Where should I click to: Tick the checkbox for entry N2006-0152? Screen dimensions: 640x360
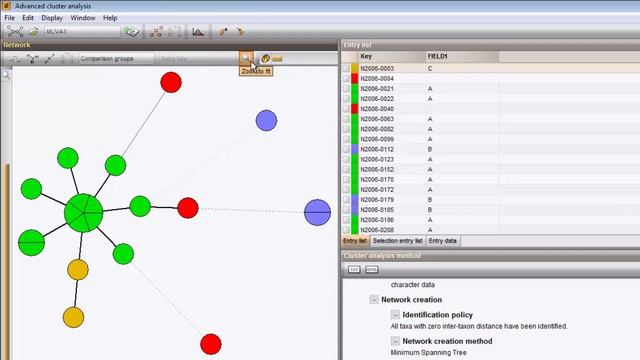coord(346,169)
